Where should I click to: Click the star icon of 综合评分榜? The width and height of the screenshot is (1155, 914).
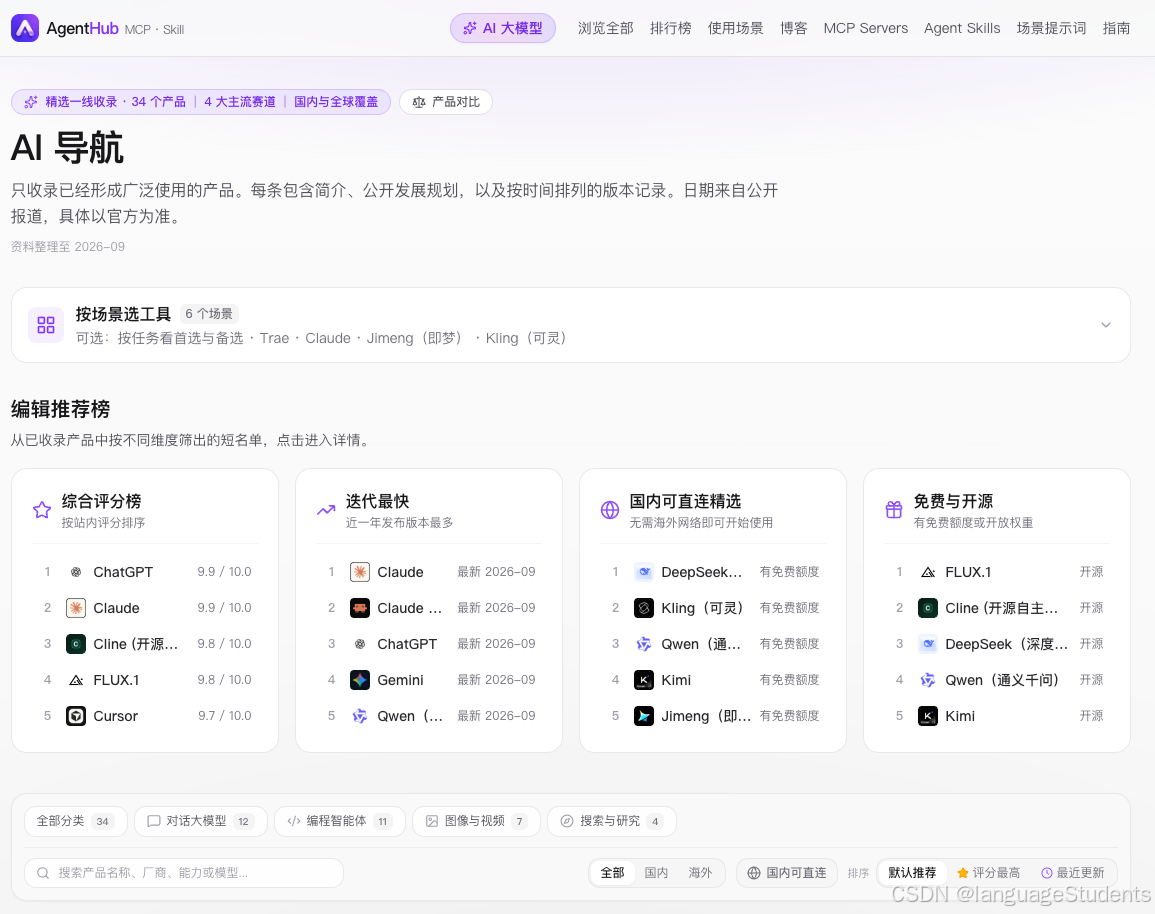(42, 510)
